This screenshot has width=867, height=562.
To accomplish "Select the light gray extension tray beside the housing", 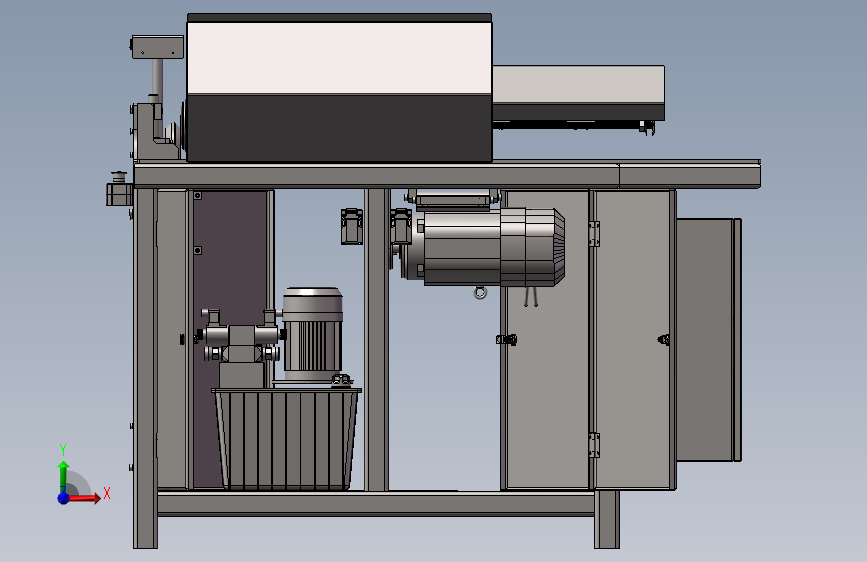I will pyautogui.click(x=578, y=92).
